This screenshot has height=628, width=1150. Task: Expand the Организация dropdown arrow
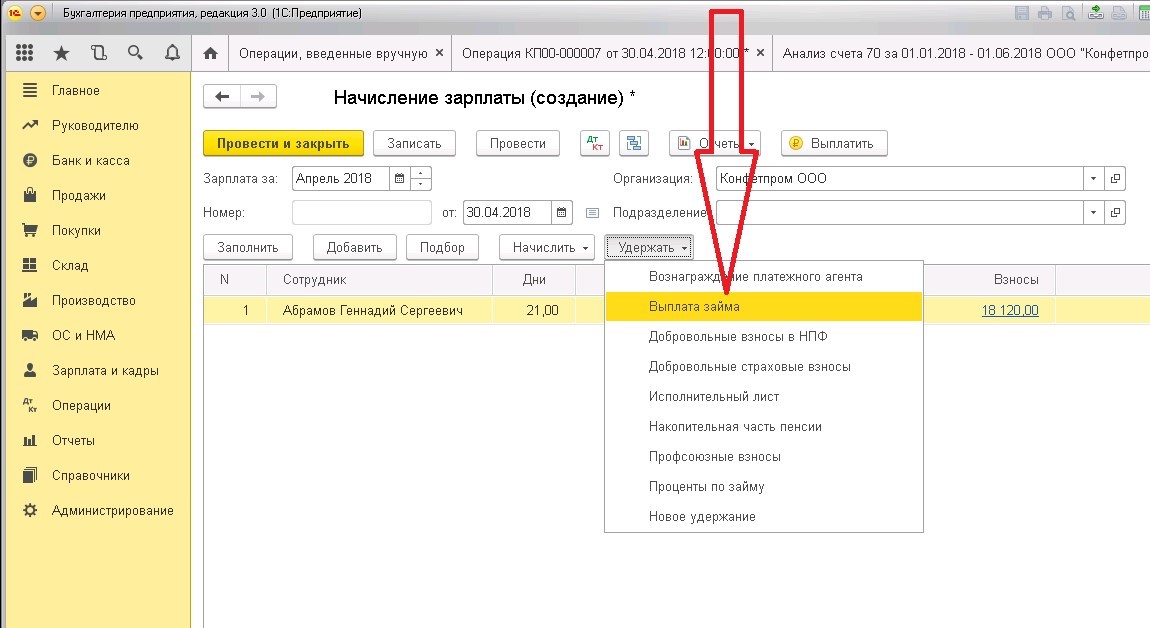(1094, 178)
